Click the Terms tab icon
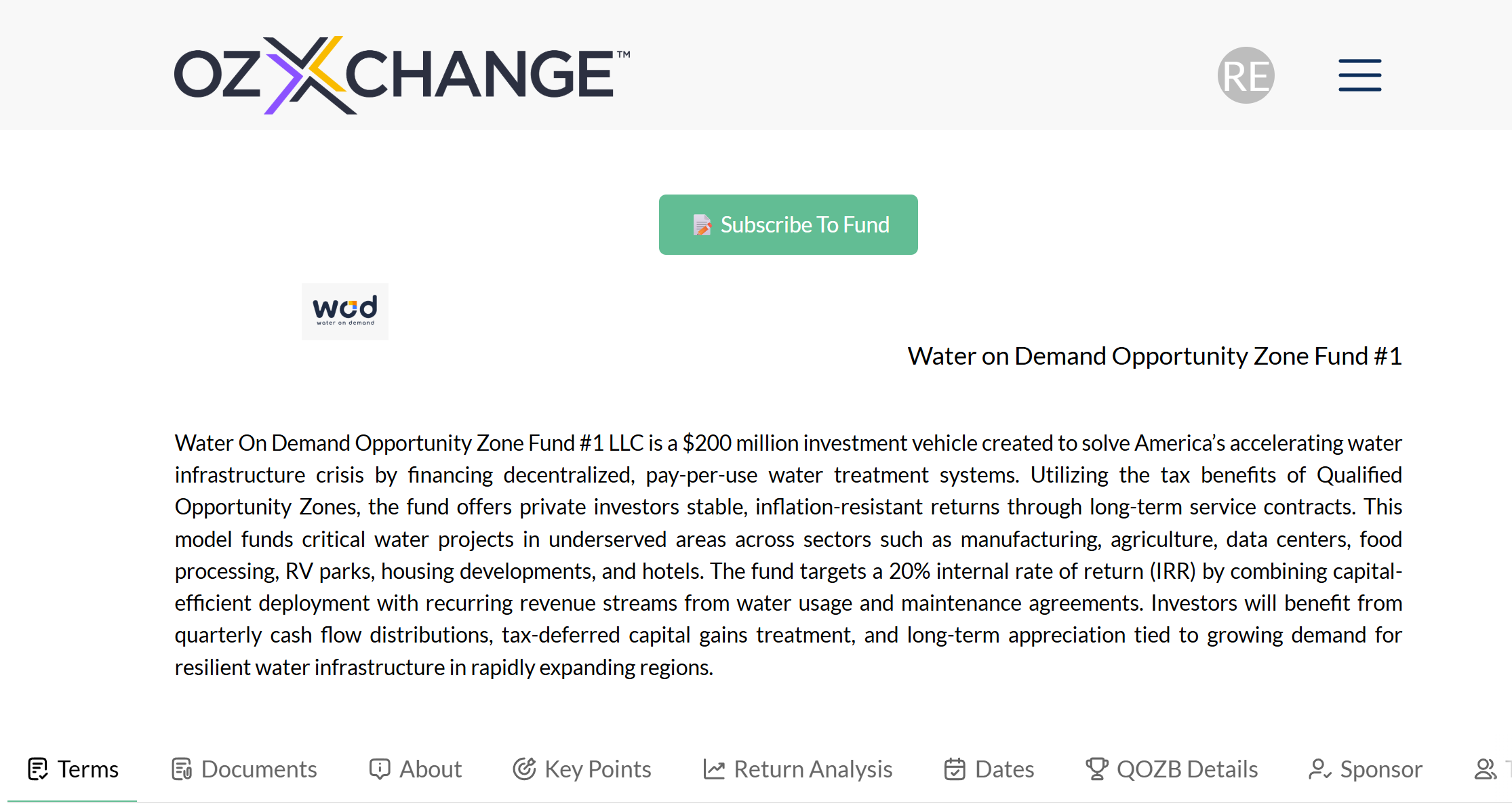1512x812 pixels. [x=38, y=769]
